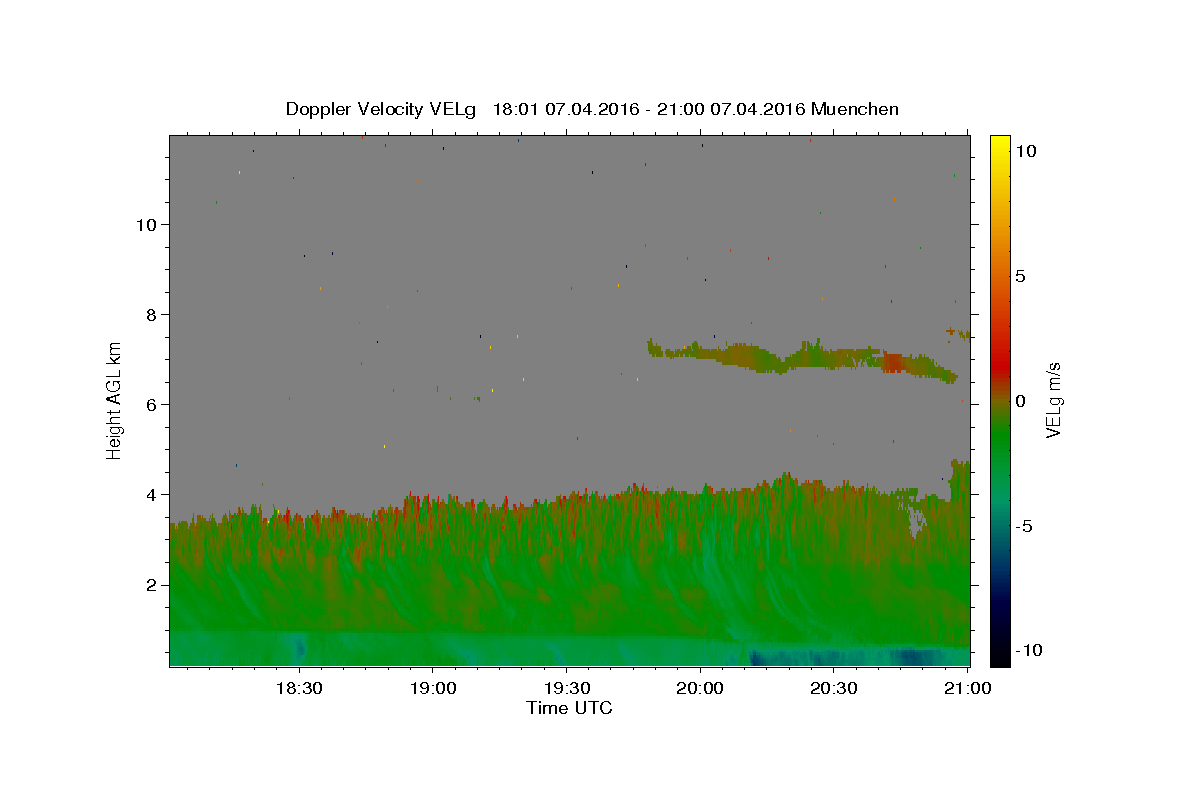Click the '19:00' time axis label
Screen dimensions: 1200x800
coord(432,689)
